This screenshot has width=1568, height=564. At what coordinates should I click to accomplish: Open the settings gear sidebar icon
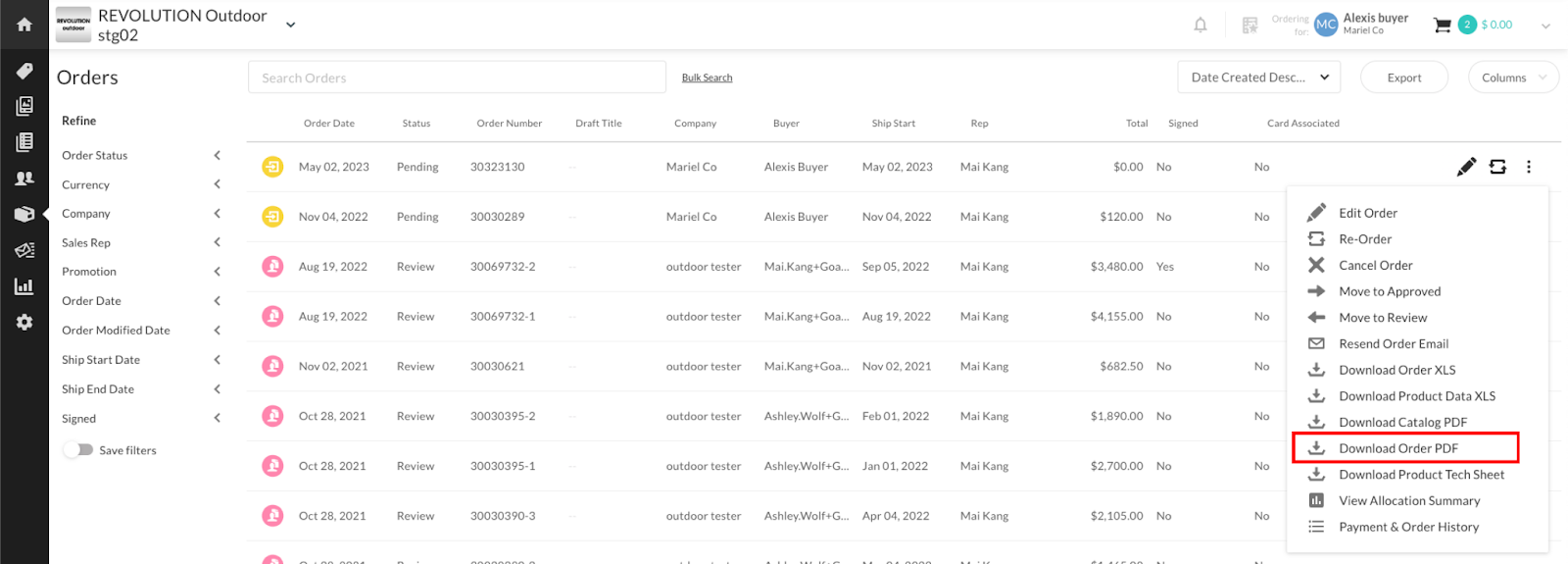pos(24,322)
